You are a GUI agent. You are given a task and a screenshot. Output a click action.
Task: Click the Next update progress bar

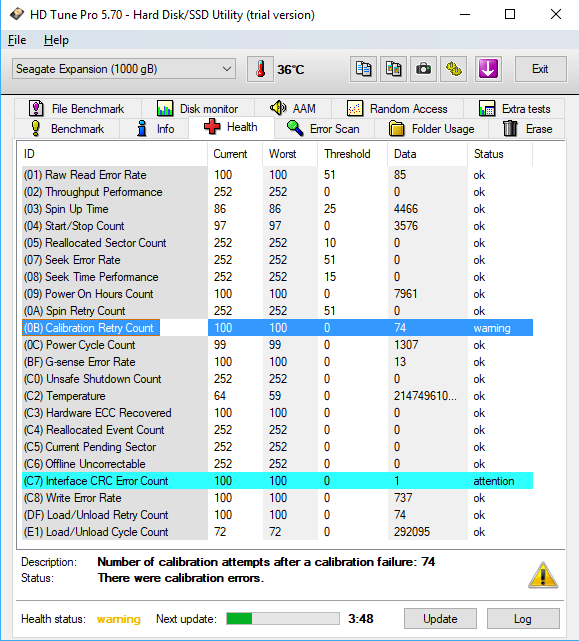pos(283,619)
